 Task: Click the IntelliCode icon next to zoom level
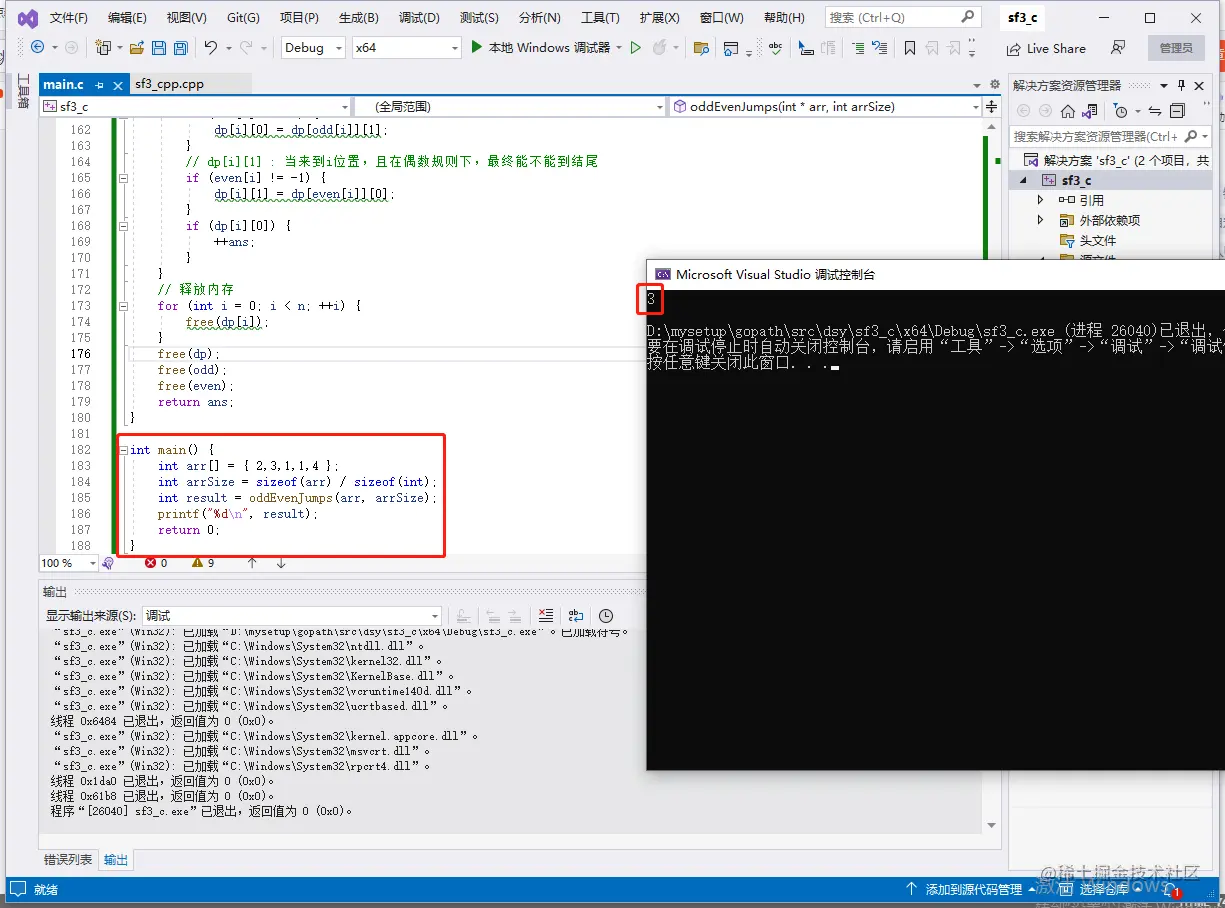pos(108,563)
